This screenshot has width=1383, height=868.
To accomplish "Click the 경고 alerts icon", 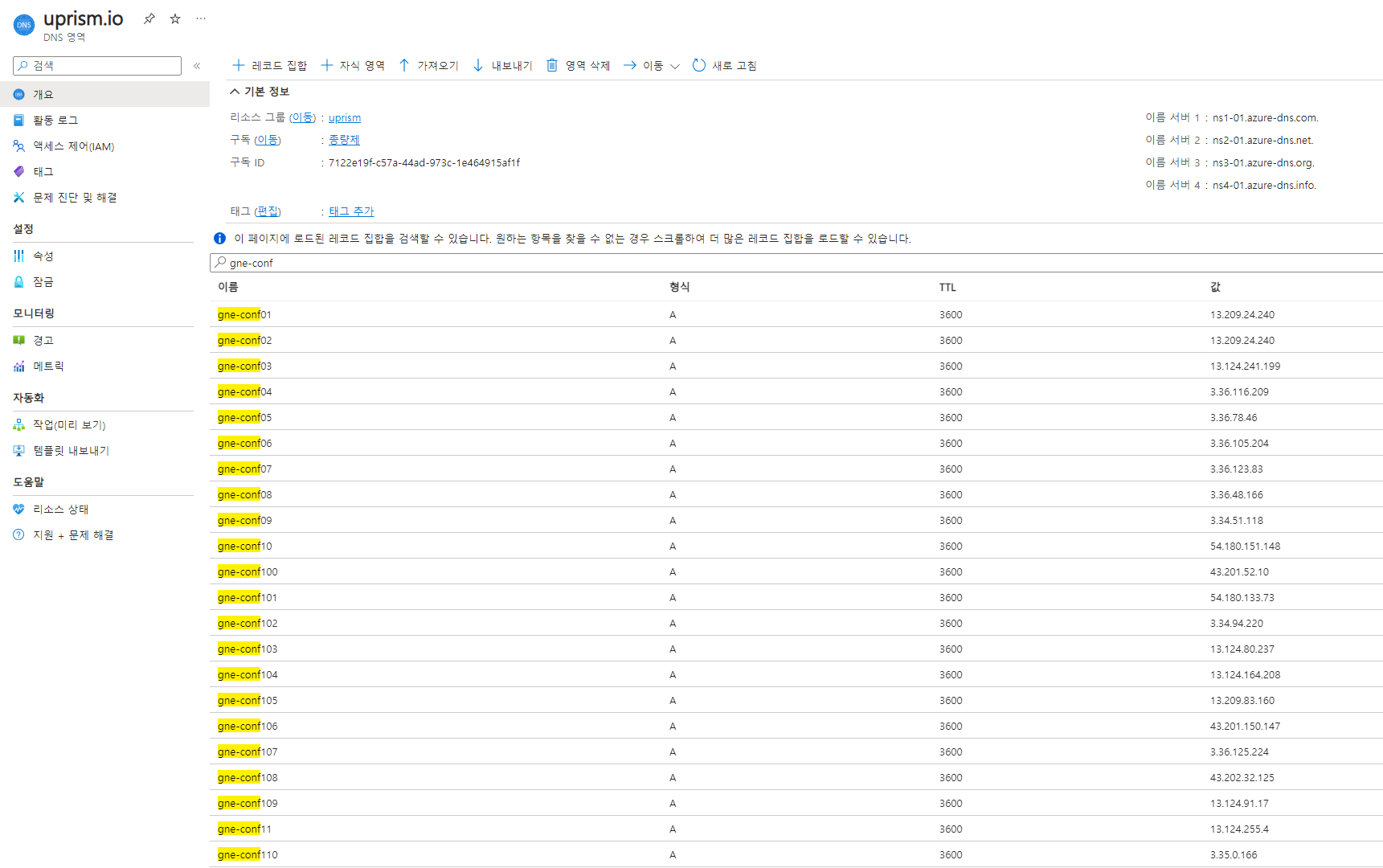I will tap(18, 340).
